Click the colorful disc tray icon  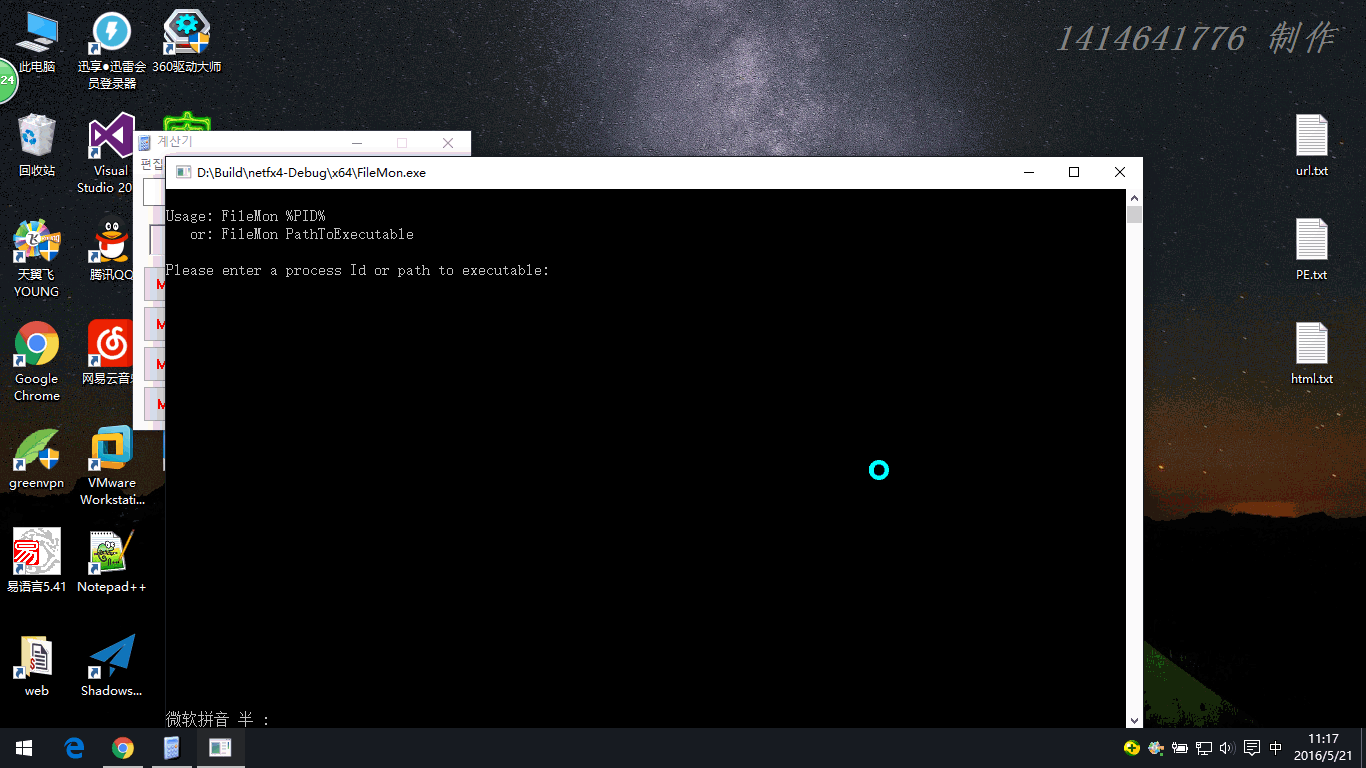(x=1156, y=748)
